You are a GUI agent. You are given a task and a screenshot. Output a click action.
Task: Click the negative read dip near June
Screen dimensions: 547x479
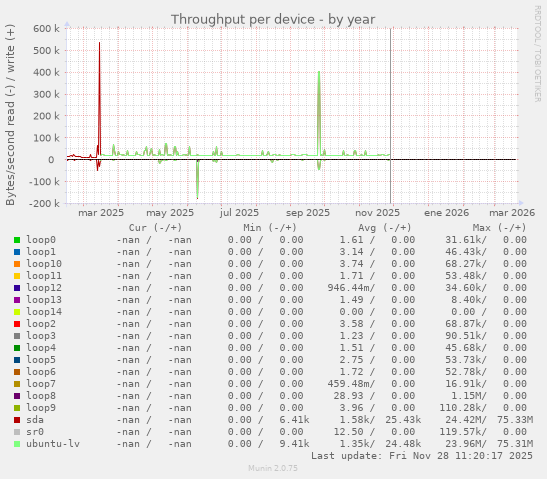[197, 180]
